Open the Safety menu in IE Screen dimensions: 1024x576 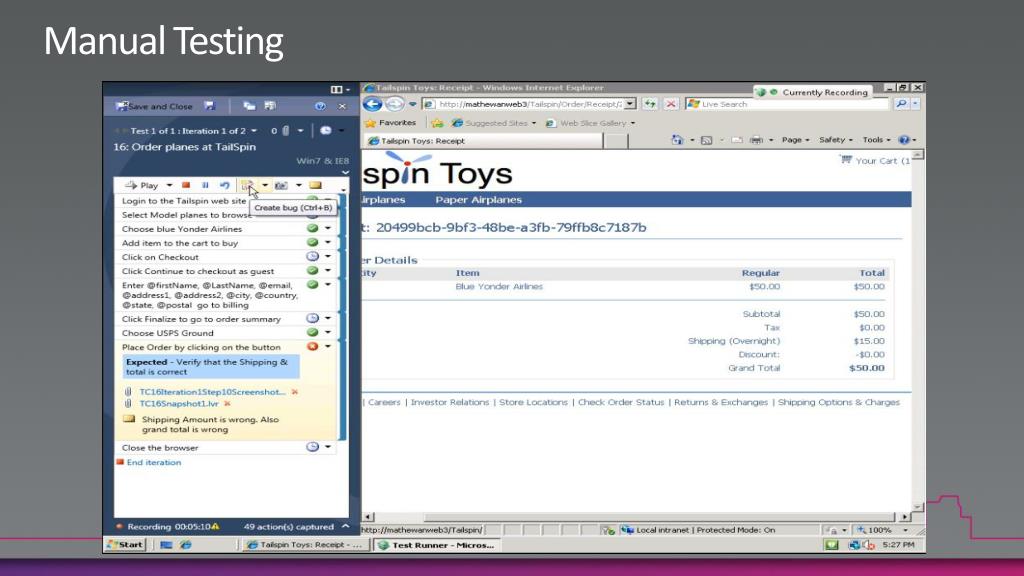click(836, 140)
